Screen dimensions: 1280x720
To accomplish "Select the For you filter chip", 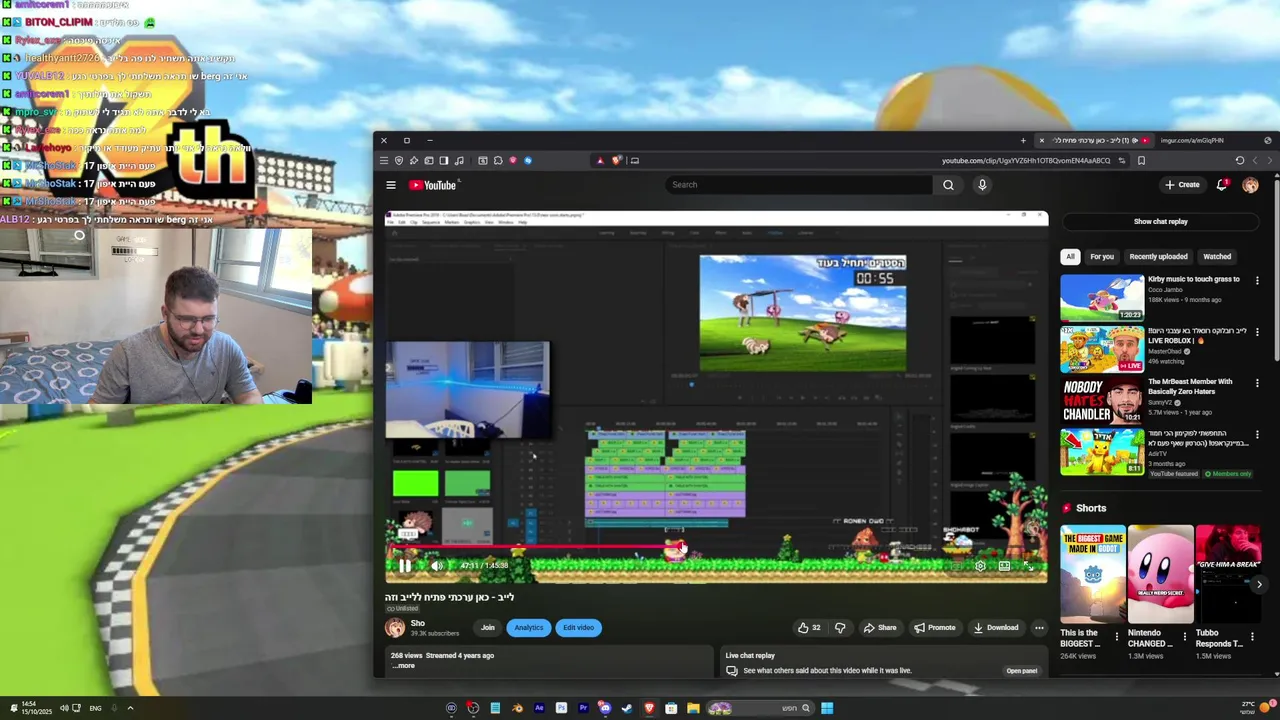I will coord(1102,257).
